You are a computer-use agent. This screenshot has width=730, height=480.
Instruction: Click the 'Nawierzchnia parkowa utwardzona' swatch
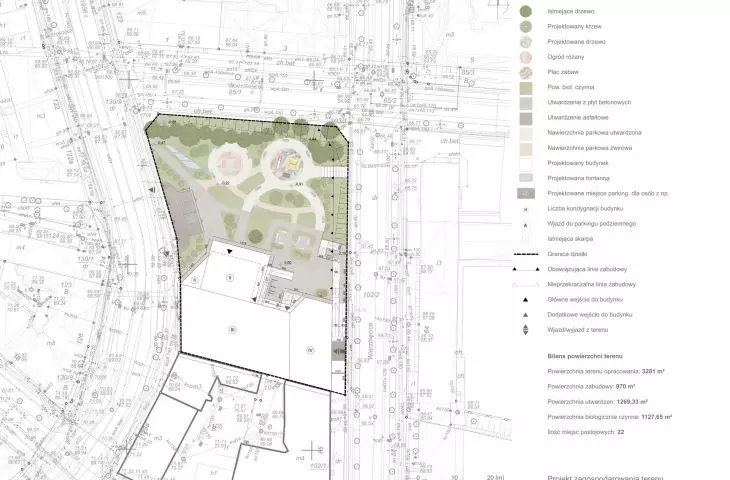click(526, 134)
